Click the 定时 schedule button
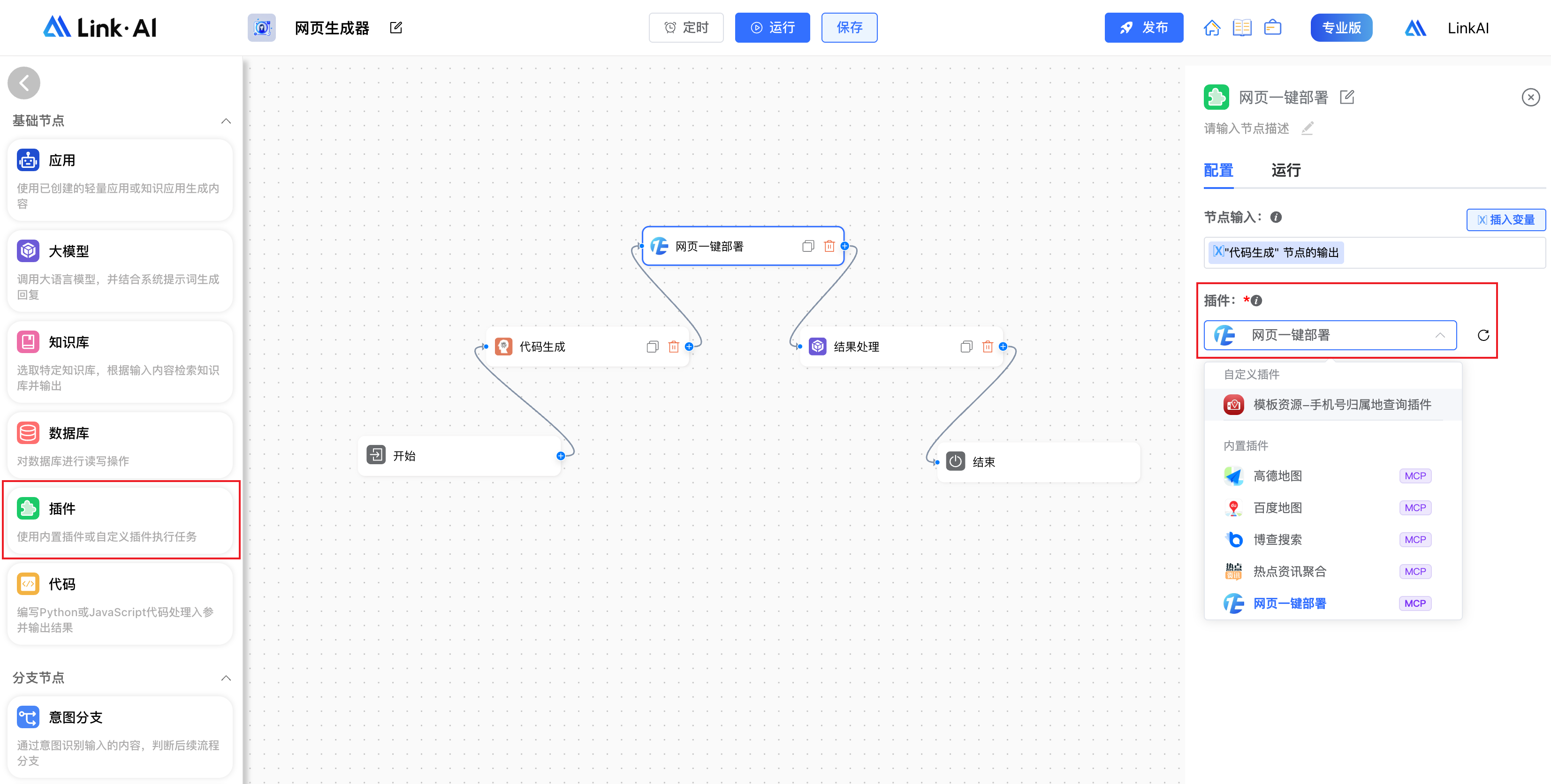 (686, 28)
